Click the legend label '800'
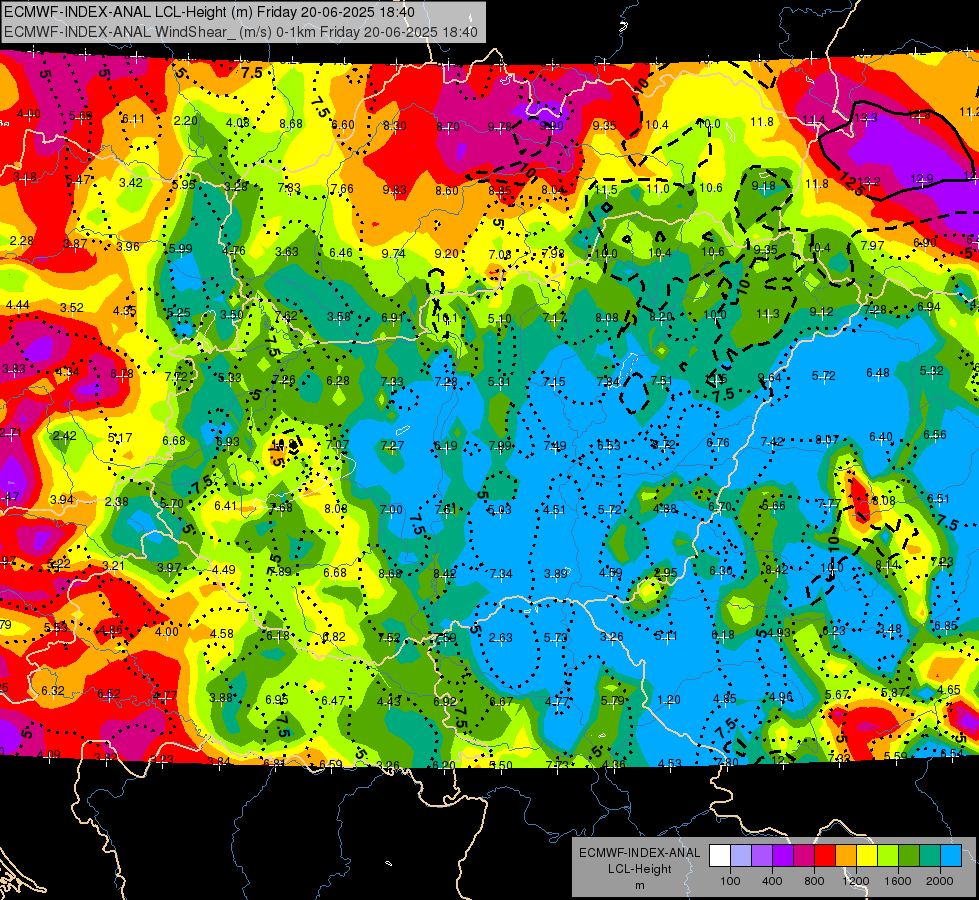Screen dimensions: 979x900 click(814, 881)
